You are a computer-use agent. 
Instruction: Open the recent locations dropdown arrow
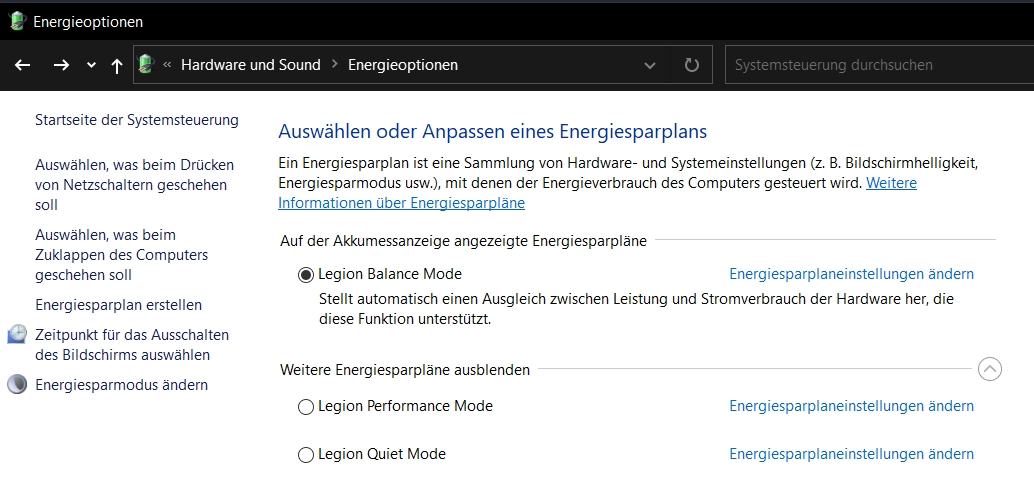click(91, 65)
